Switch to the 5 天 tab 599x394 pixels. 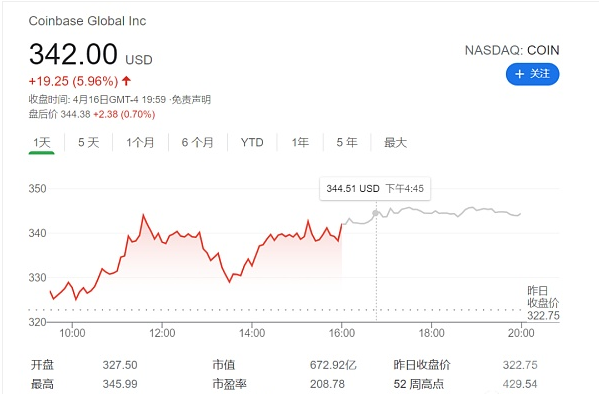[x=89, y=143]
